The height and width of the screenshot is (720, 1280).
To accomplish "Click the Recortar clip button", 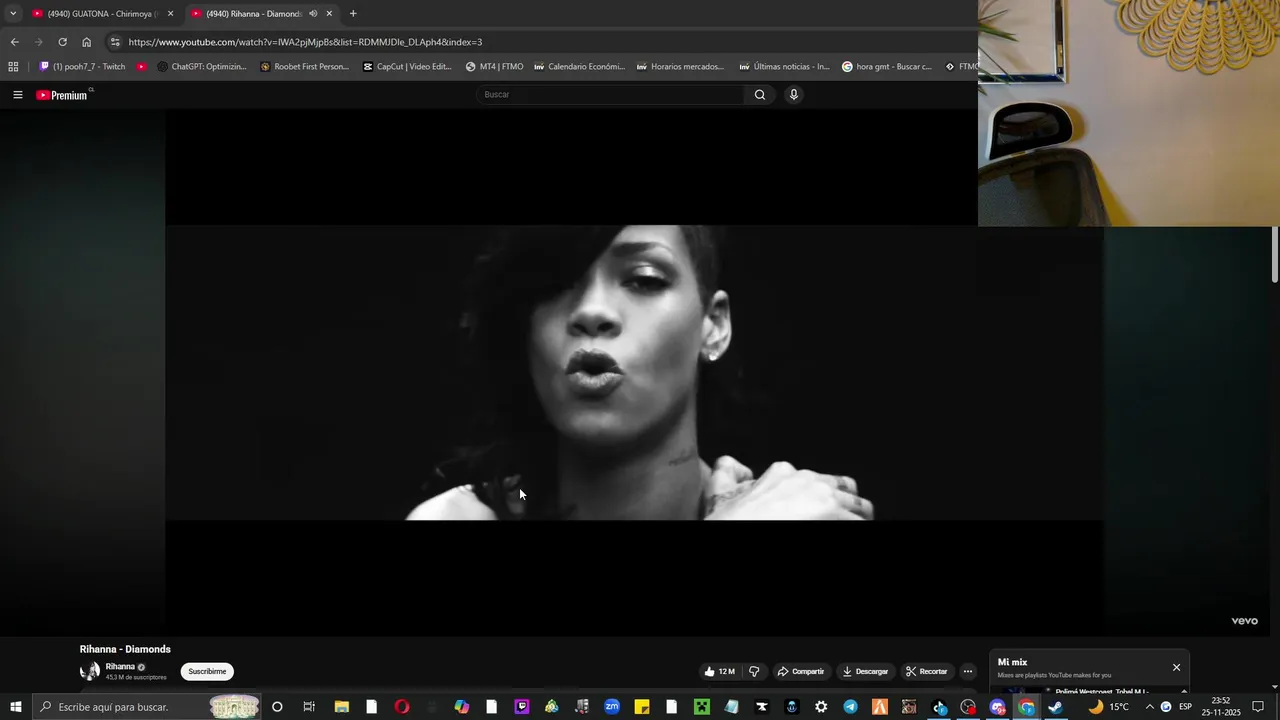I will point(926,672).
